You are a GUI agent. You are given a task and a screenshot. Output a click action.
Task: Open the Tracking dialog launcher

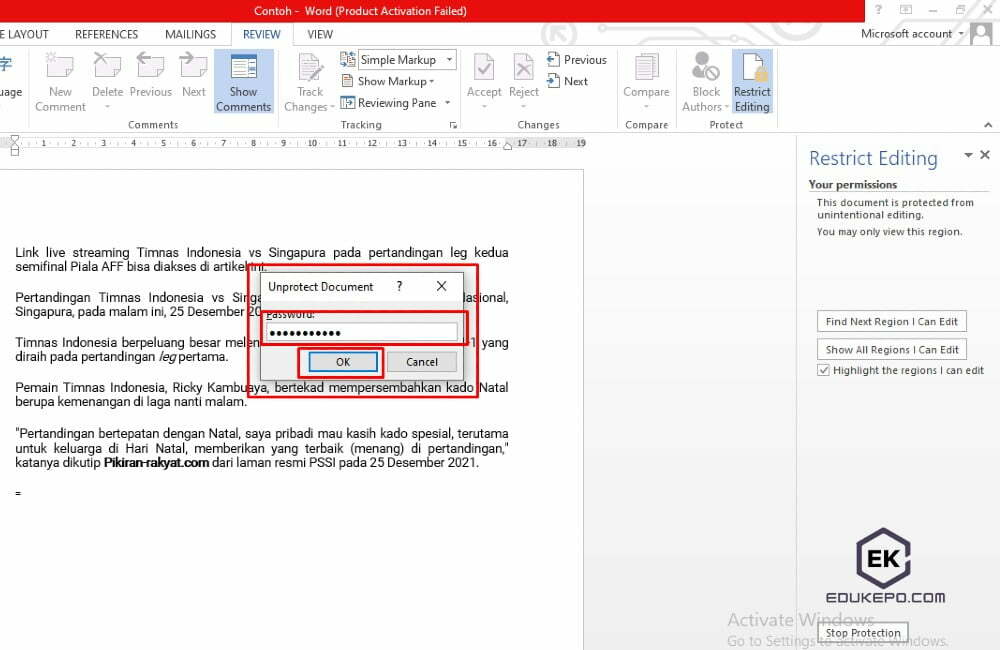coord(453,124)
